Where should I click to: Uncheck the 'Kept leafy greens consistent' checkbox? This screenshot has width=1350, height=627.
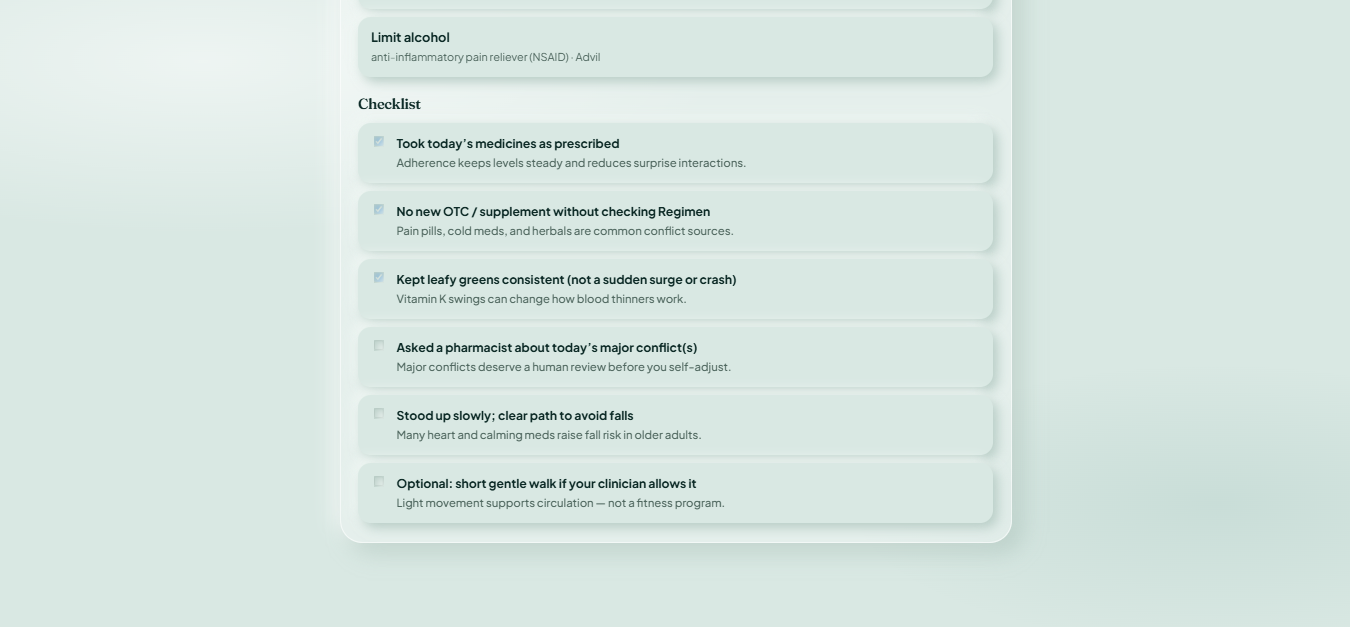[379, 278]
